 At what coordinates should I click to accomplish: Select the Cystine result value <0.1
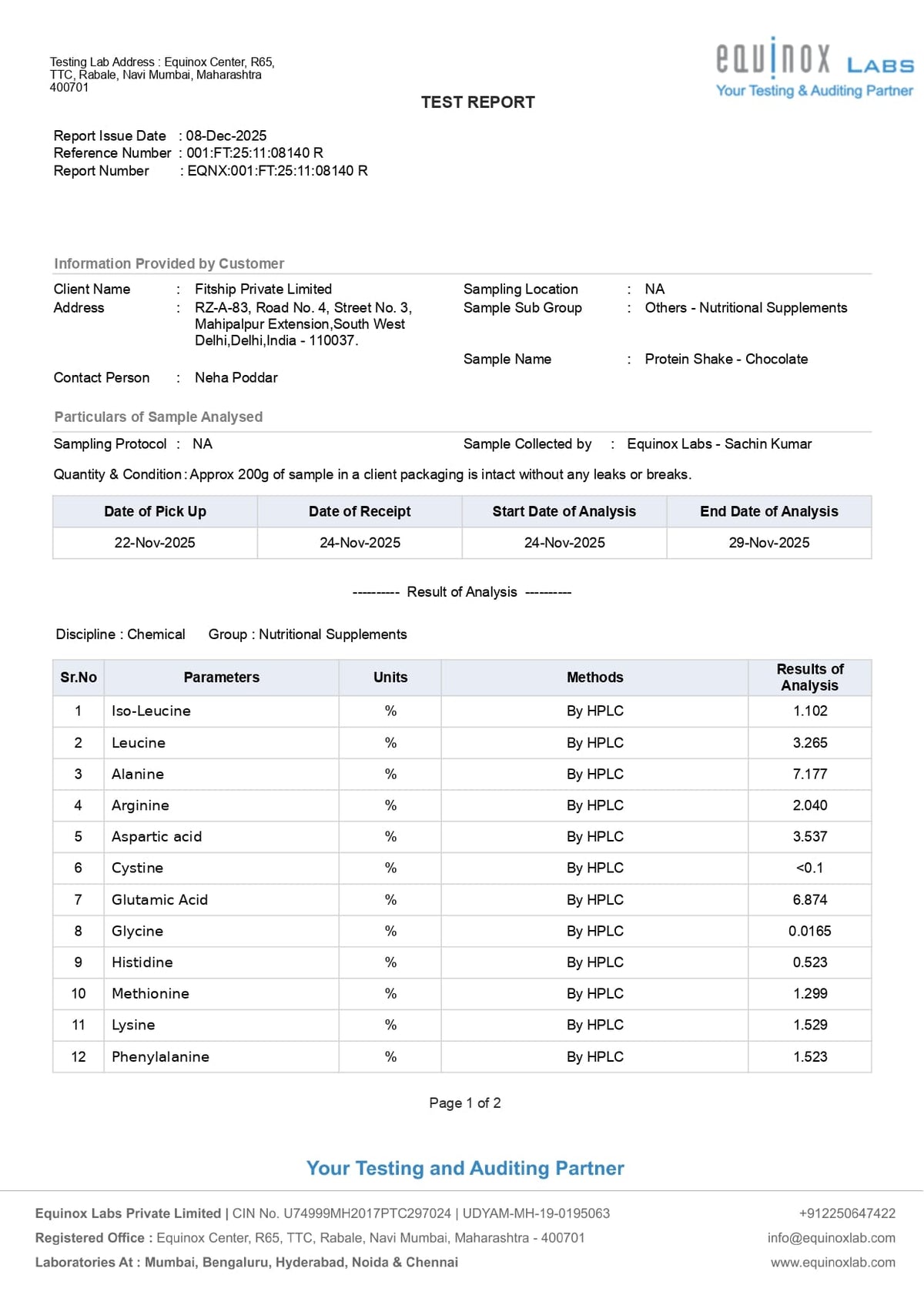pyautogui.click(x=810, y=868)
